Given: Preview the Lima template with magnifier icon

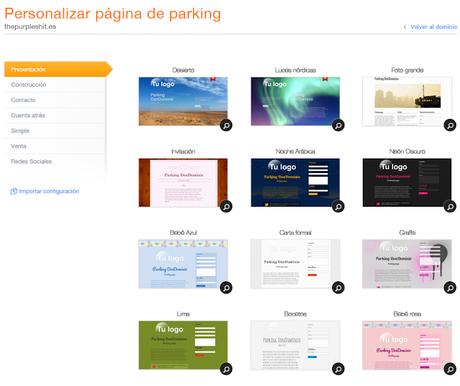Looking at the screenshot, I should (226, 369).
